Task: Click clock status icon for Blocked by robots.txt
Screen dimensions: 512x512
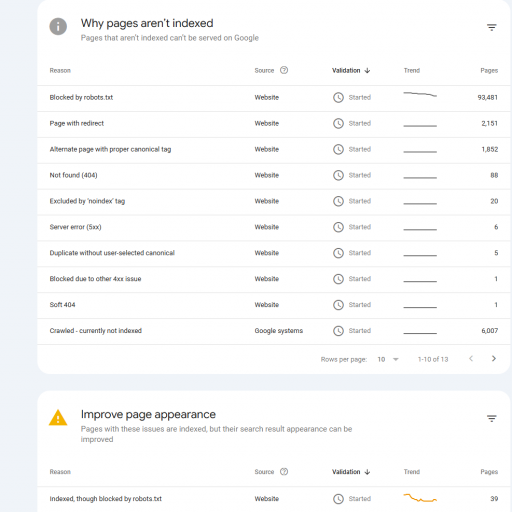Action: coord(338,97)
